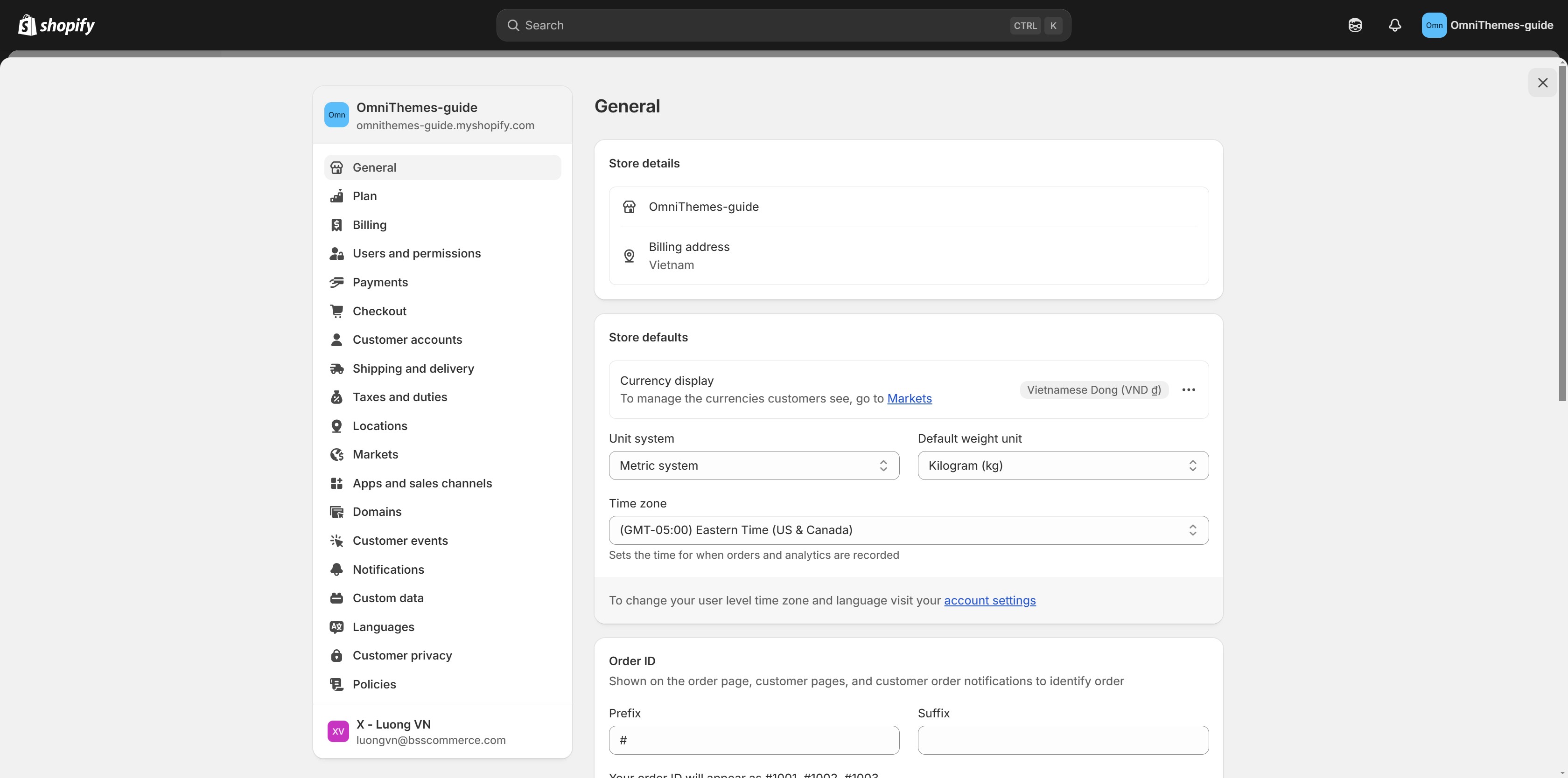Image resolution: width=1568 pixels, height=778 pixels.
Task: Go to Markets in sidebar
Action: pyautogui.click(x=442, y=454)
